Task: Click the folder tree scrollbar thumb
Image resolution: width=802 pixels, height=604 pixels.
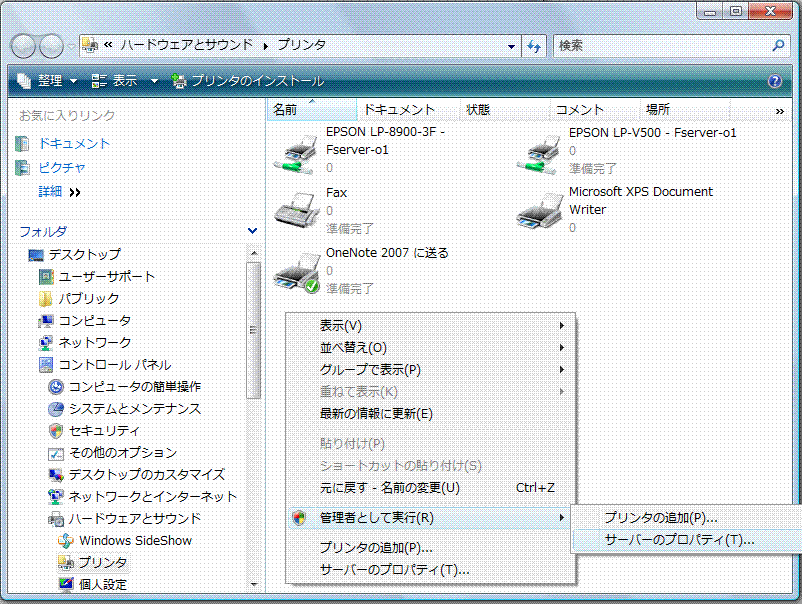Action: pyautogui.click(x=253, y=330)
